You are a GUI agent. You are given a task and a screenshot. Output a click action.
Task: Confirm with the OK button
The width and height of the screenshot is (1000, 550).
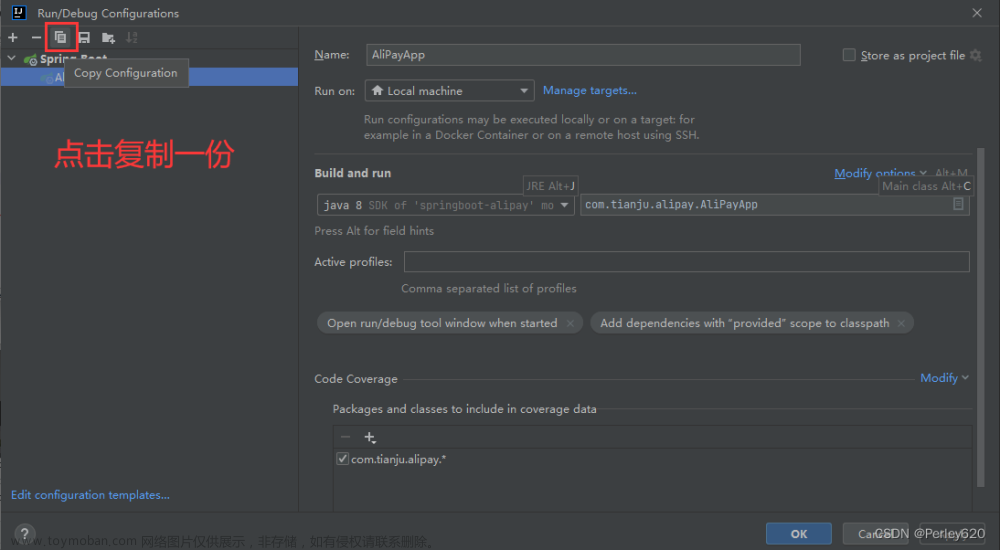point(798,534)
